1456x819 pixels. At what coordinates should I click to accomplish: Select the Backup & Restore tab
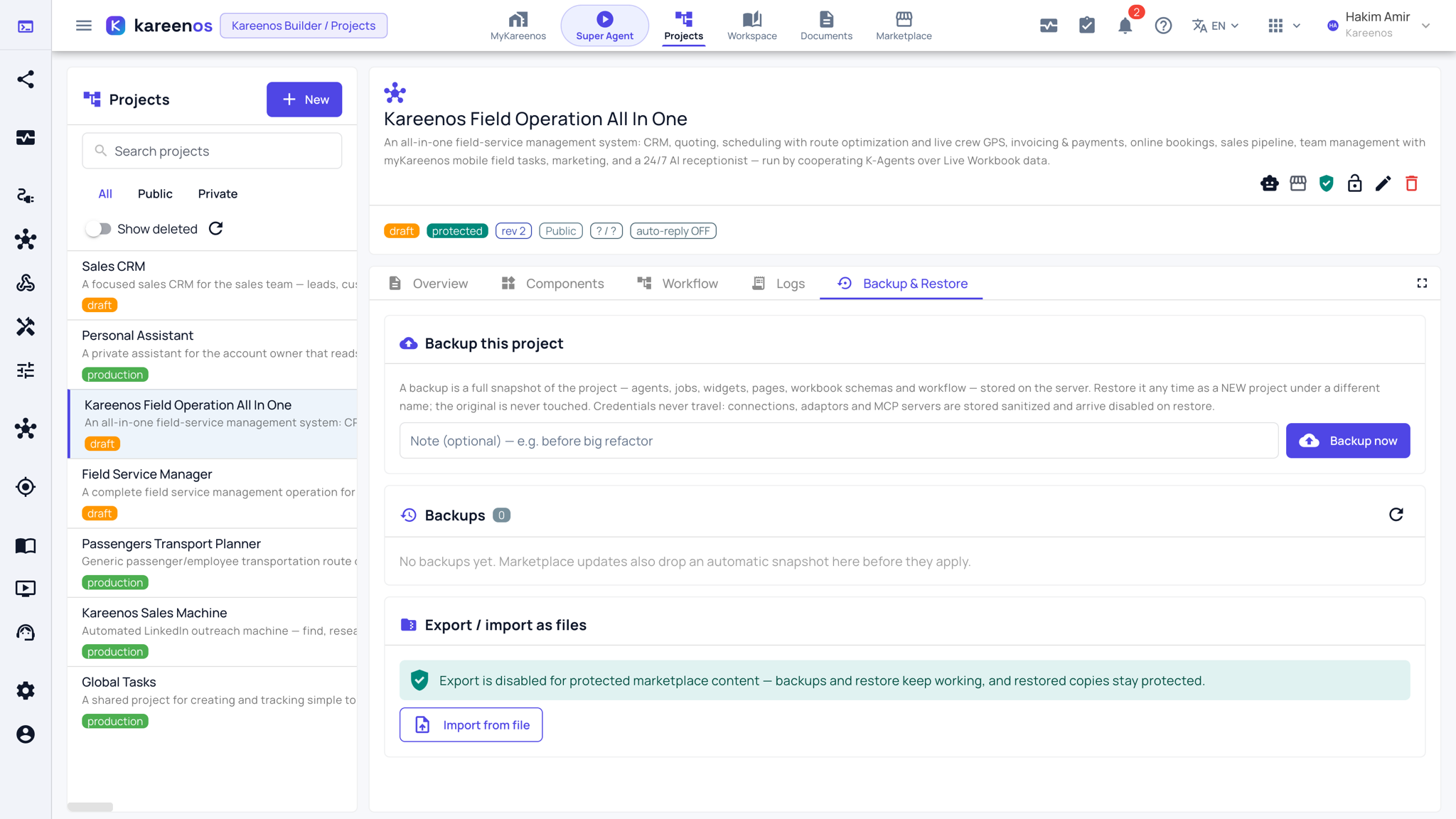pos(901,284)
